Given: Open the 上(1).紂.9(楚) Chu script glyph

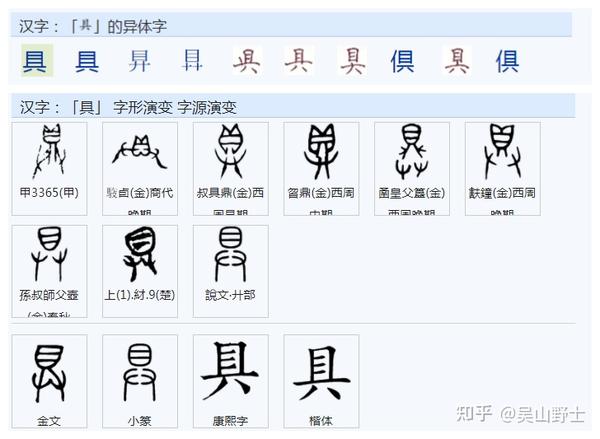Looking at the screenshot, I should click(140, 271).
